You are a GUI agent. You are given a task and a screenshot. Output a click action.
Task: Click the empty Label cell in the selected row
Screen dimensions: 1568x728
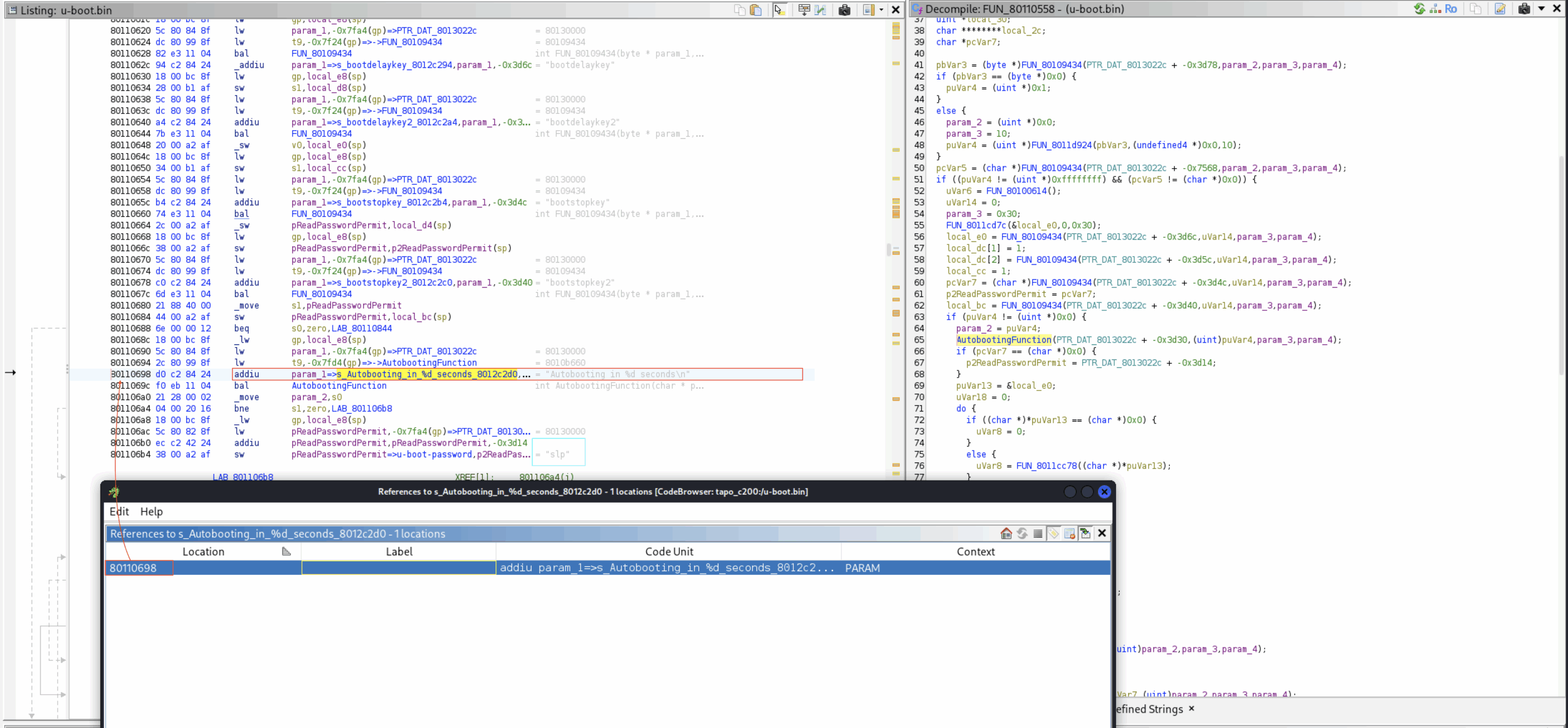pos(399,568)
